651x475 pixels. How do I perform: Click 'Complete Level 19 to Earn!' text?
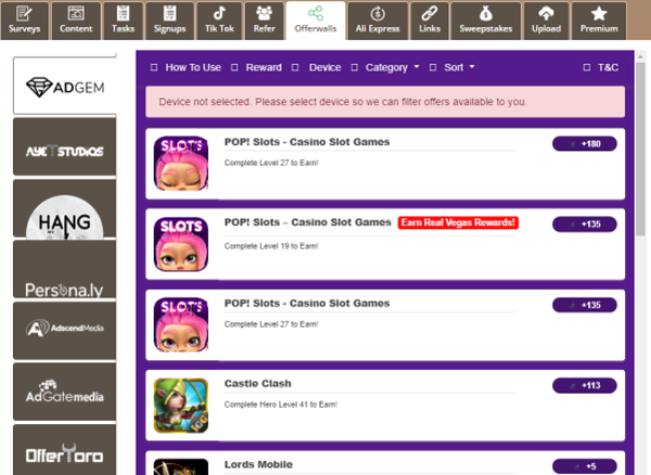(271, 246)
